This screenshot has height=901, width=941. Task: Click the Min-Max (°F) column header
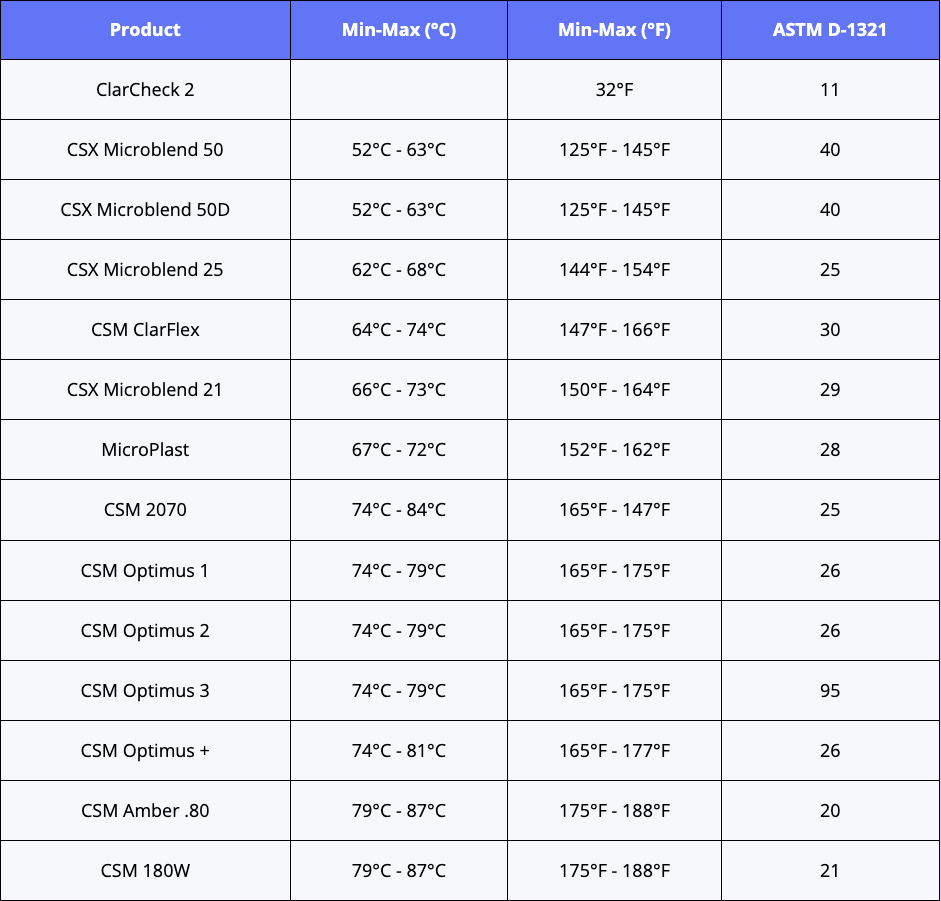614,30
